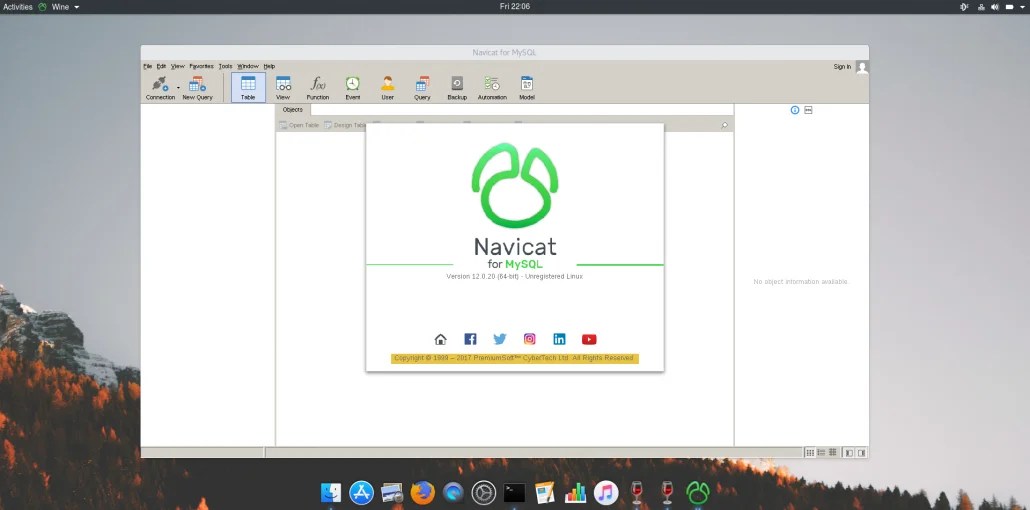The image size is (1030, 510).
Task: Open a New Query from toolbar
Action: (197, 87)
